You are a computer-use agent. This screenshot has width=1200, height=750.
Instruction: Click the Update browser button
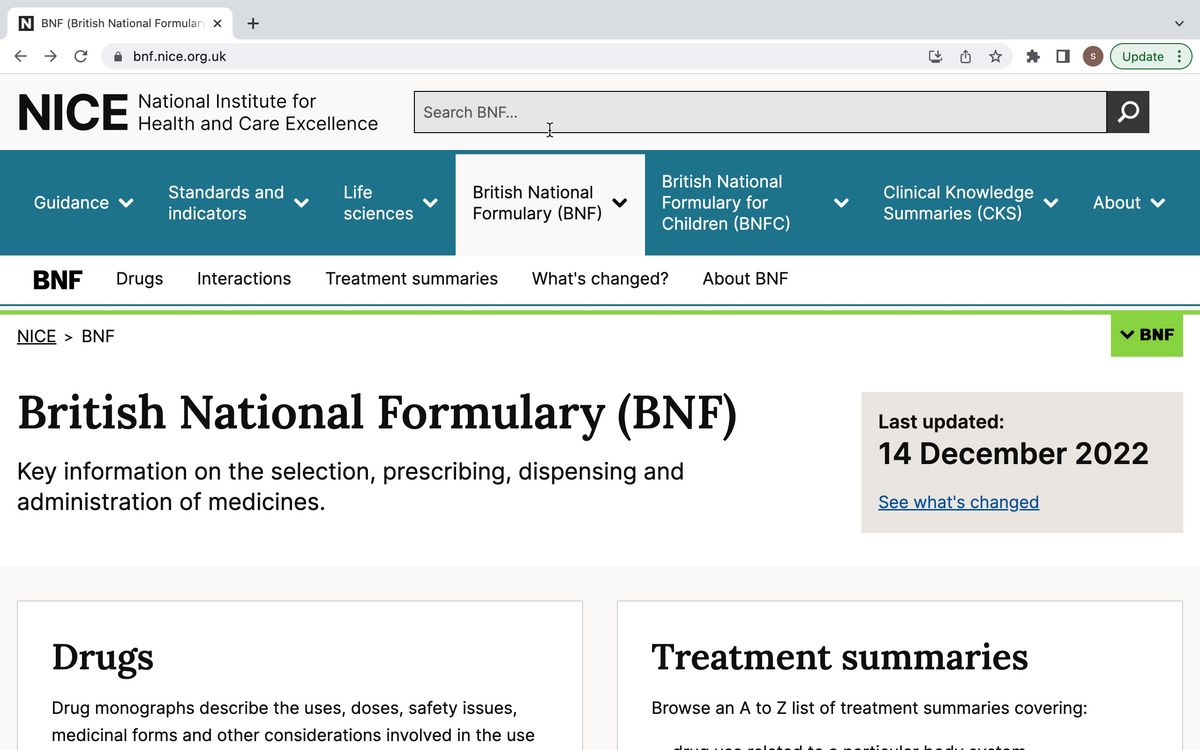click(x=1149, y=57)
